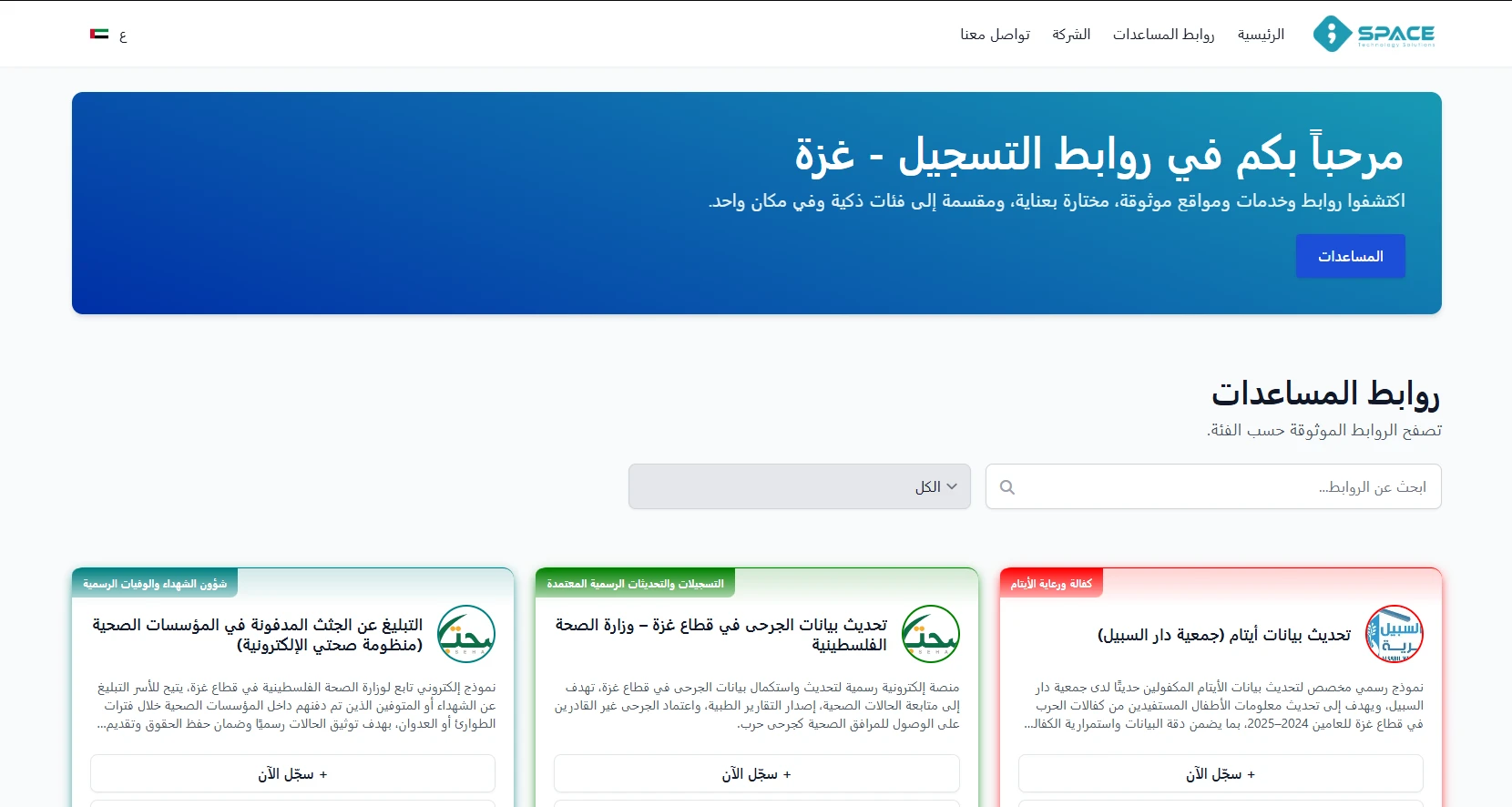
Task: Click the wounded data card description paragraph
Action: (x=757, y=706)
